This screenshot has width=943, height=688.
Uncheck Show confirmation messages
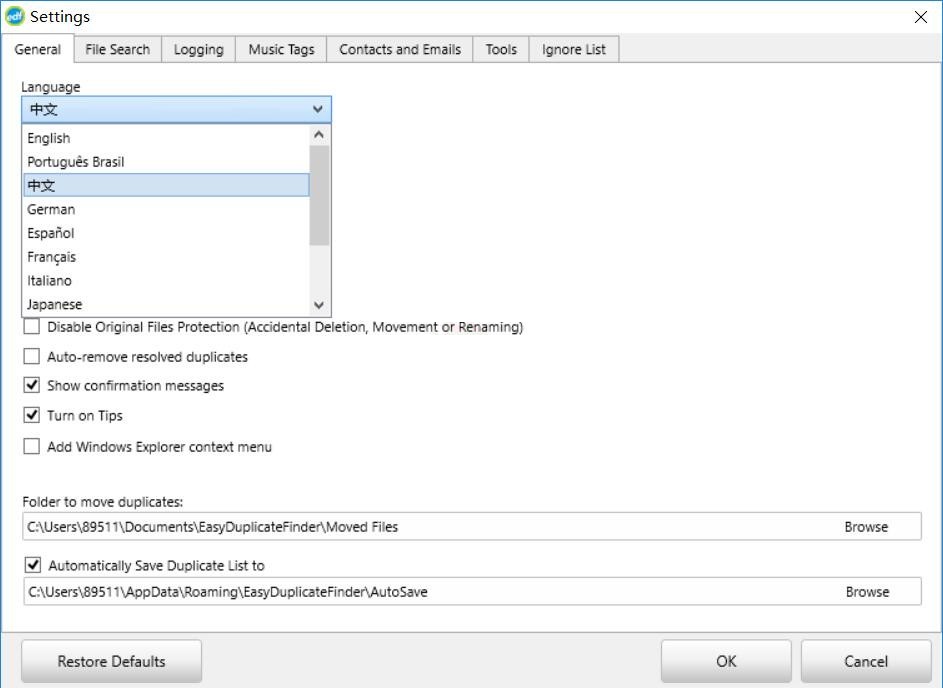[32, 386]
